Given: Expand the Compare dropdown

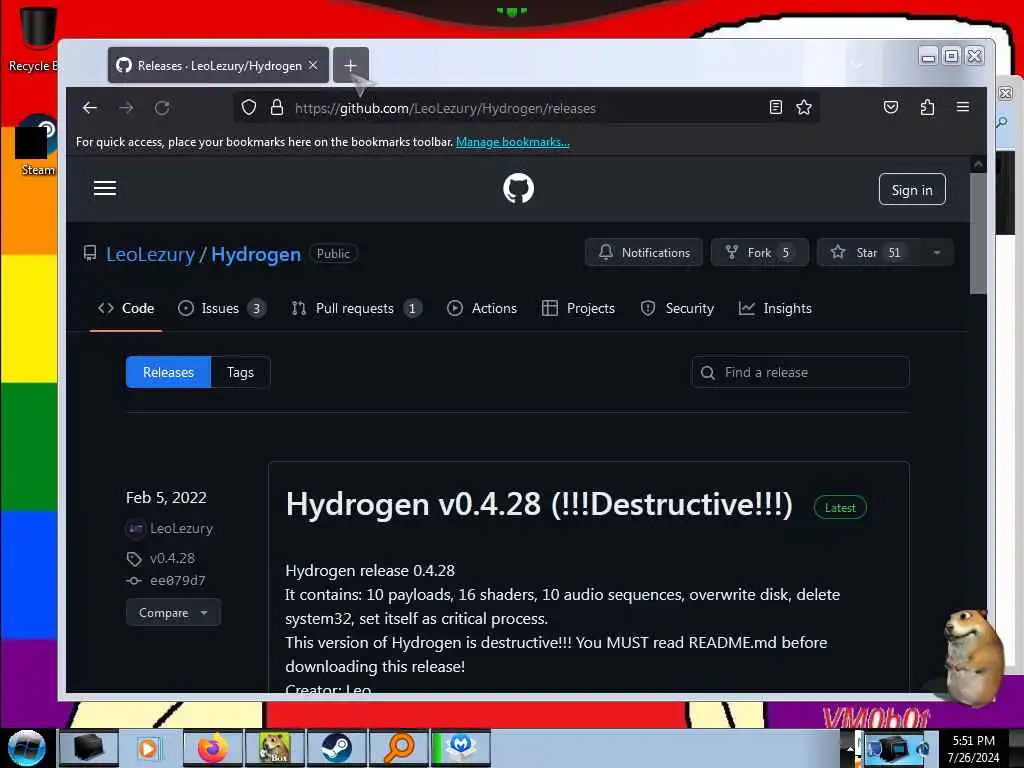Looking at the screenshot, I should point(173,613).
